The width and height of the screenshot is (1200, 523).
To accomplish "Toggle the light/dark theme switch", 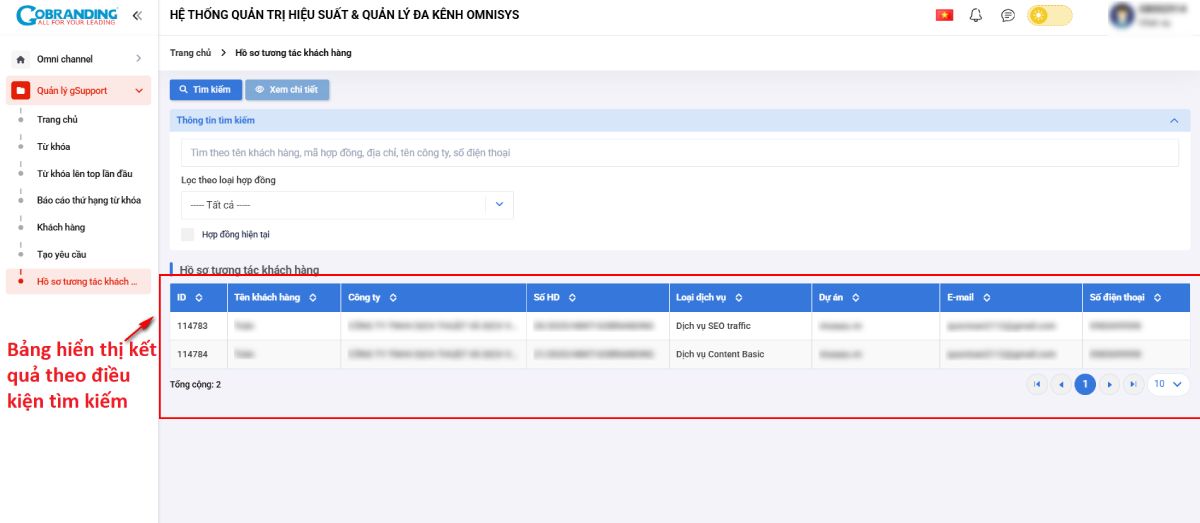I will coord(1050,15).
